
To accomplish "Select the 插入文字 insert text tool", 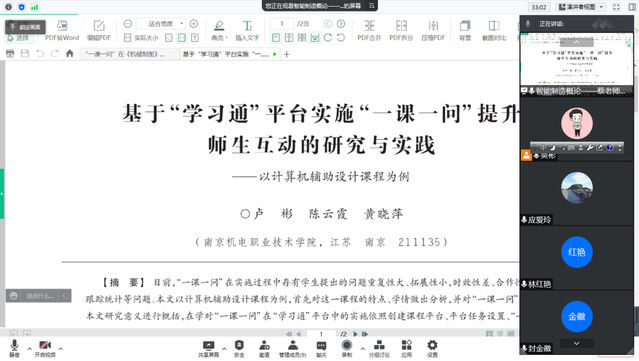I will [x=247, y=31].
